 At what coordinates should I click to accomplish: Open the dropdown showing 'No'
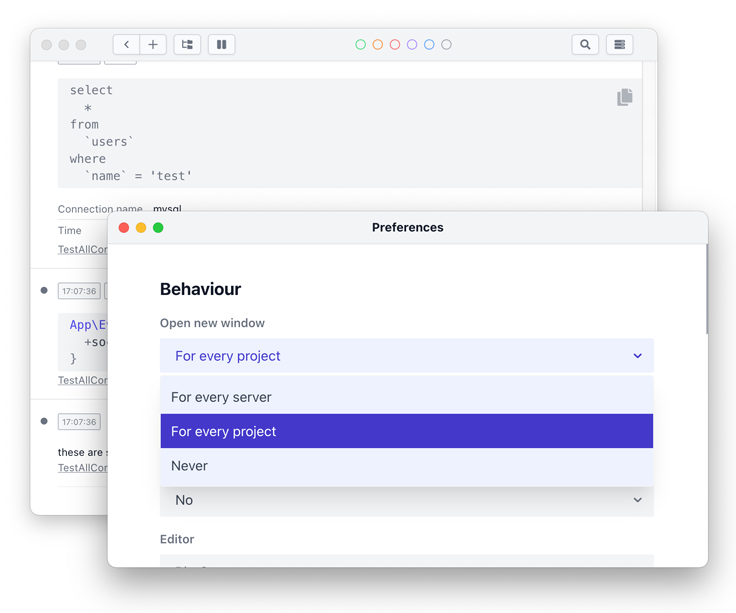click(x=406, y=500)
